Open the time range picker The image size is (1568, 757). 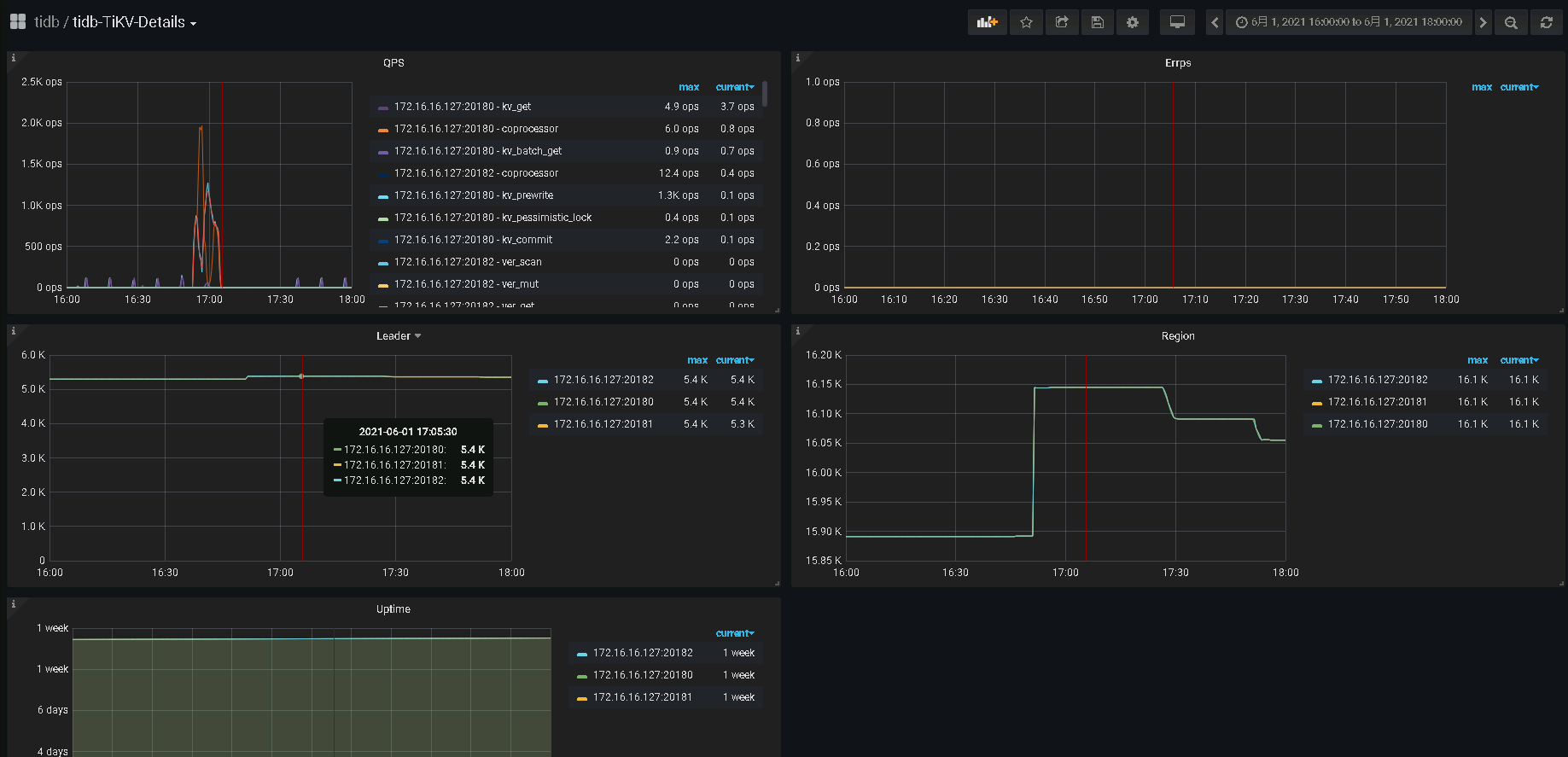tap(1349, 22)
